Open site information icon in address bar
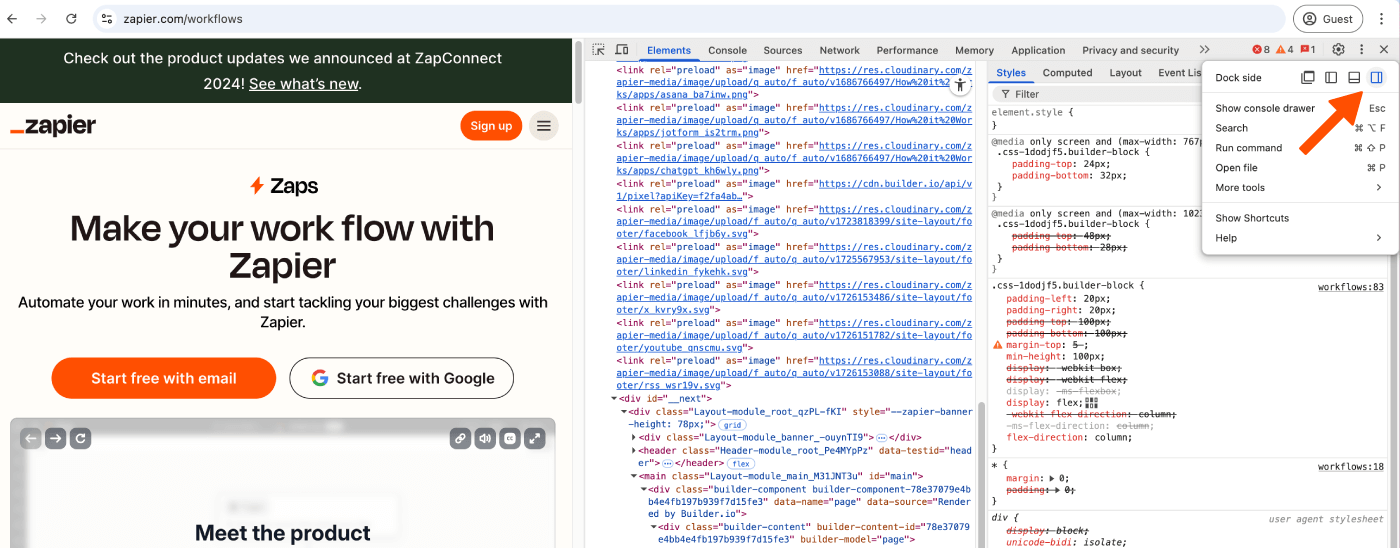 coord(107,19)
